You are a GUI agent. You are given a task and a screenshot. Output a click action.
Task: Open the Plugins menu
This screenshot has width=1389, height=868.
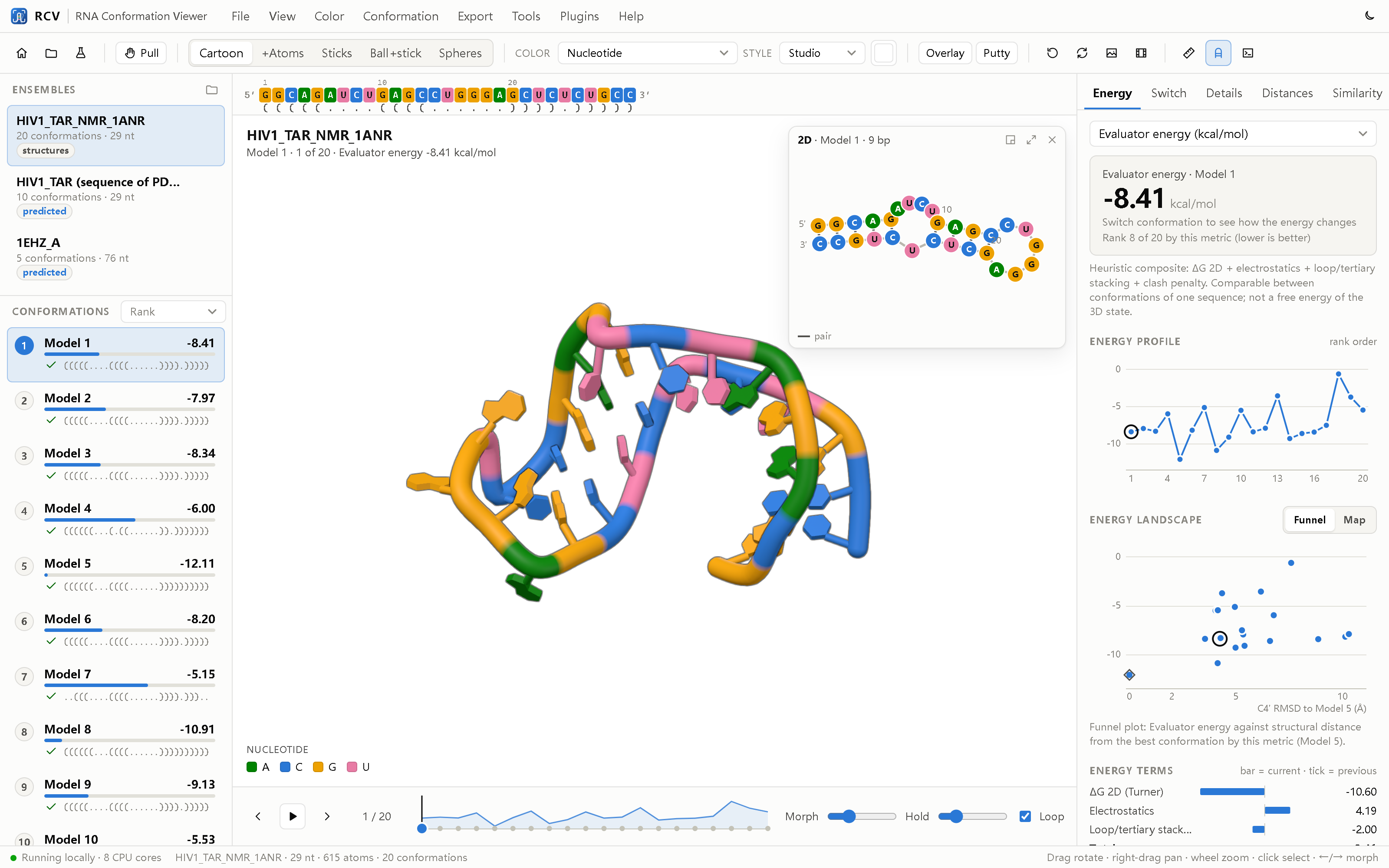coord(579,16)
